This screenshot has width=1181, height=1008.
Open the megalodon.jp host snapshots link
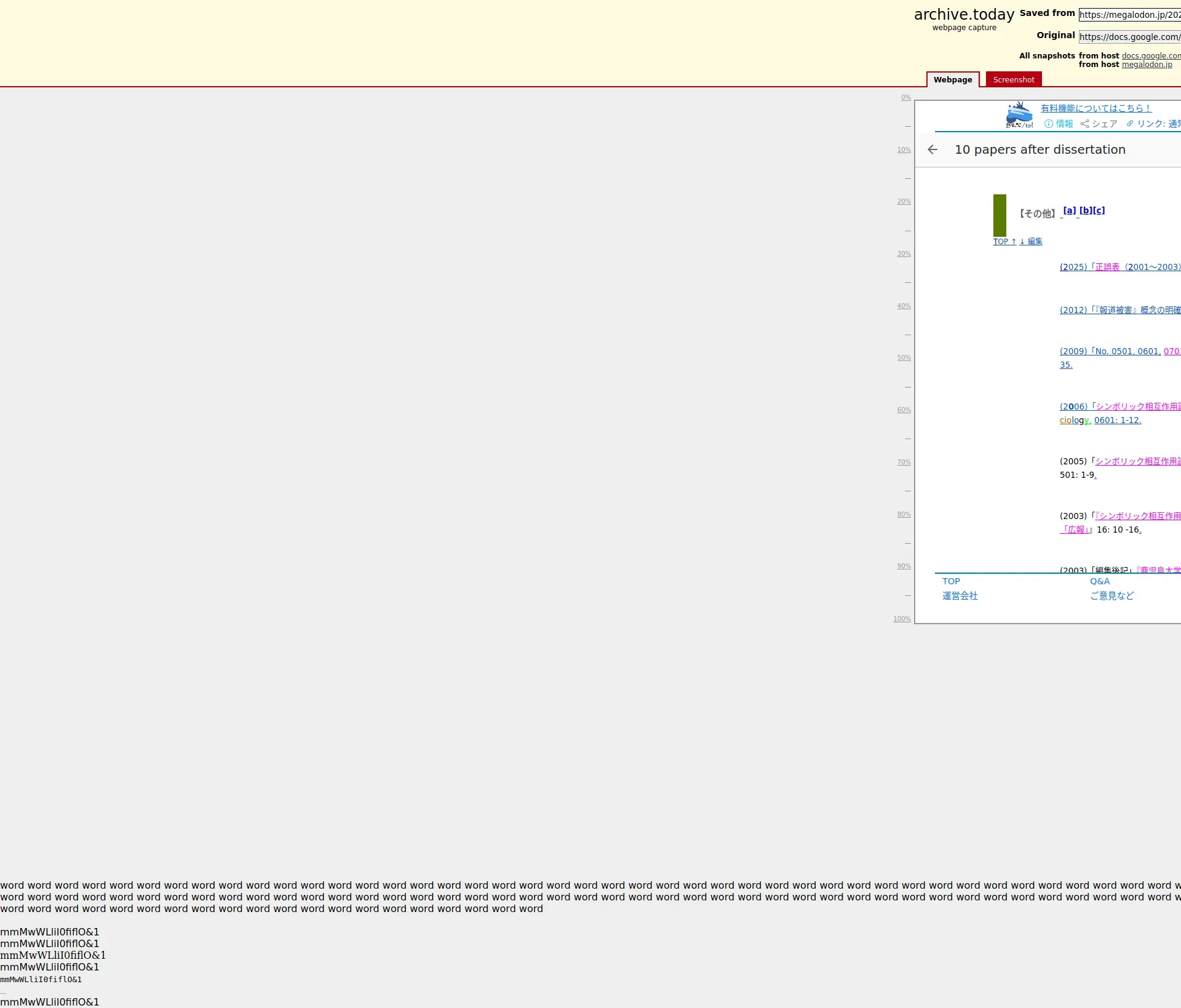point(1147,65)
